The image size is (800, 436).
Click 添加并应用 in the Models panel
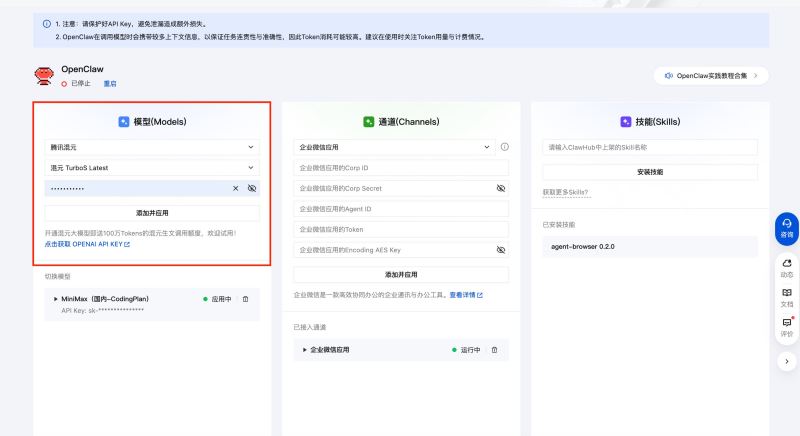152,213
